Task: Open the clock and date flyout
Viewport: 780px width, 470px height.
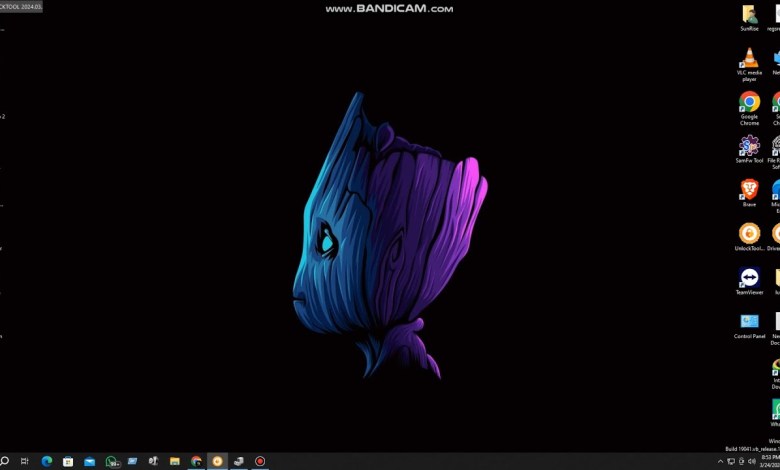Action: tap(770, 461)
